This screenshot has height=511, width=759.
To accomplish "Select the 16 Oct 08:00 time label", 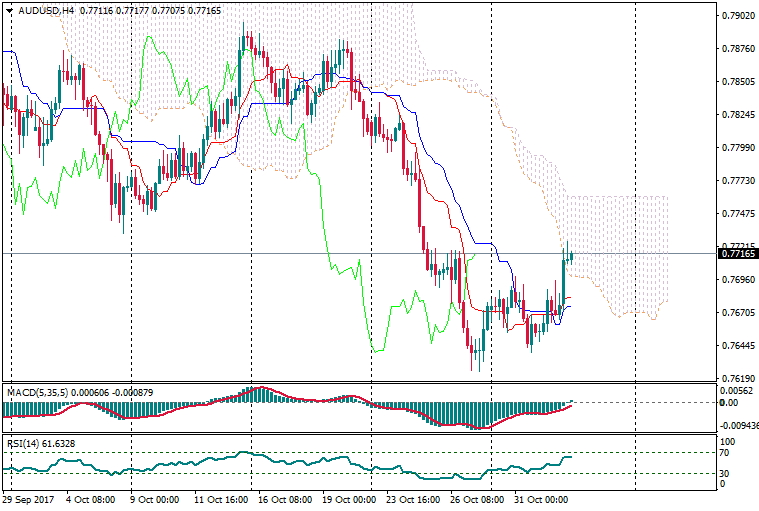I will [x=286, y=498].
